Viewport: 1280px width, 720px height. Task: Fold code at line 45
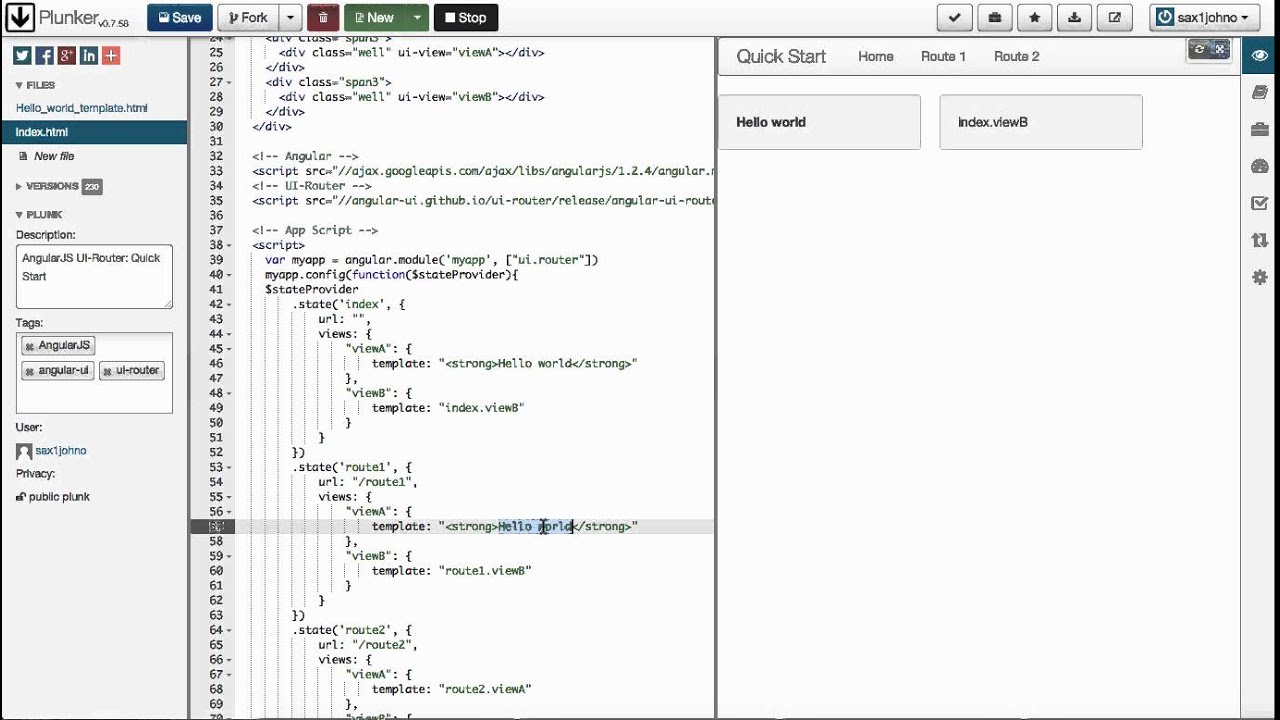[229, 349]
